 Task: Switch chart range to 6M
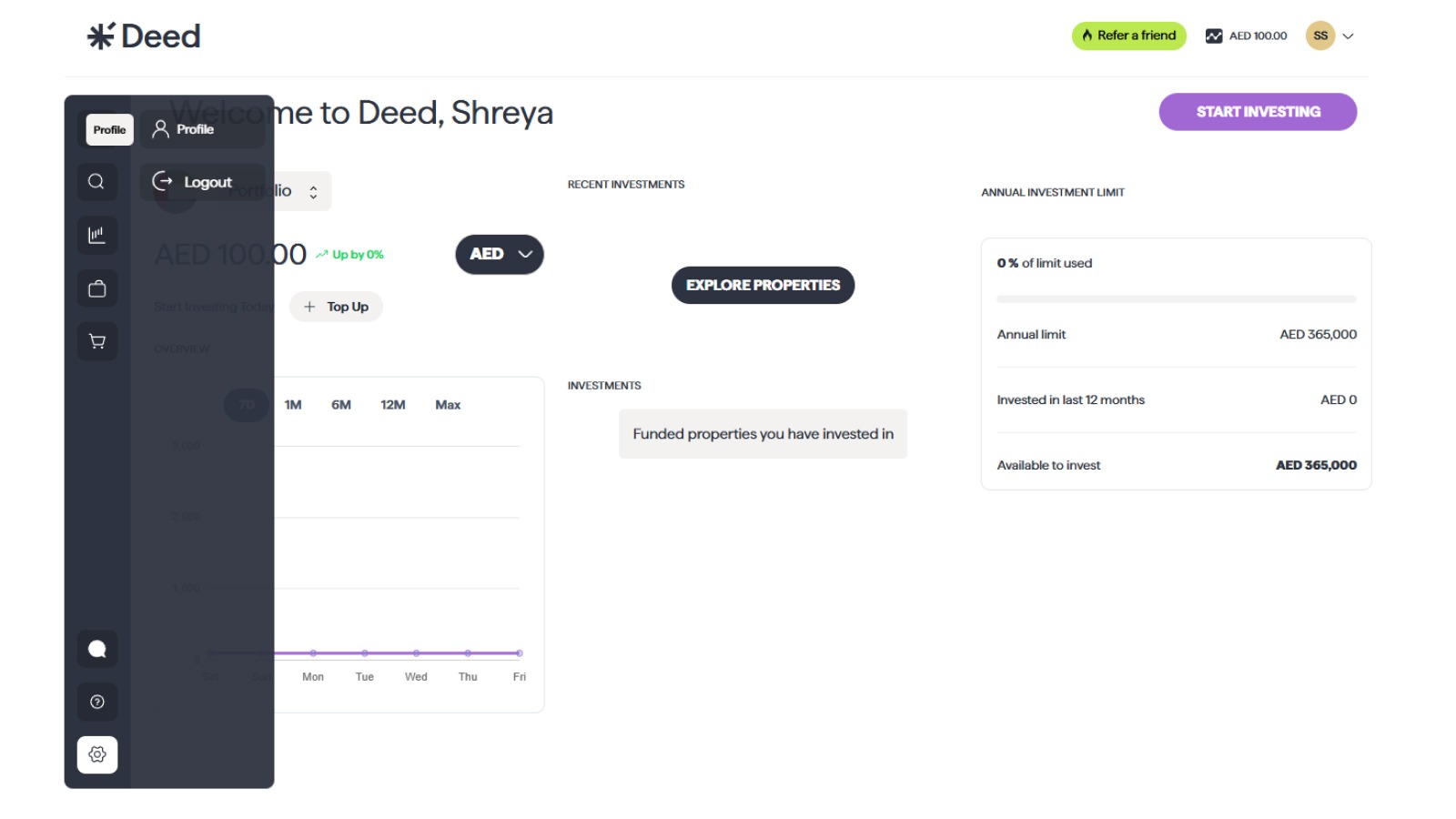click(341, 405)
